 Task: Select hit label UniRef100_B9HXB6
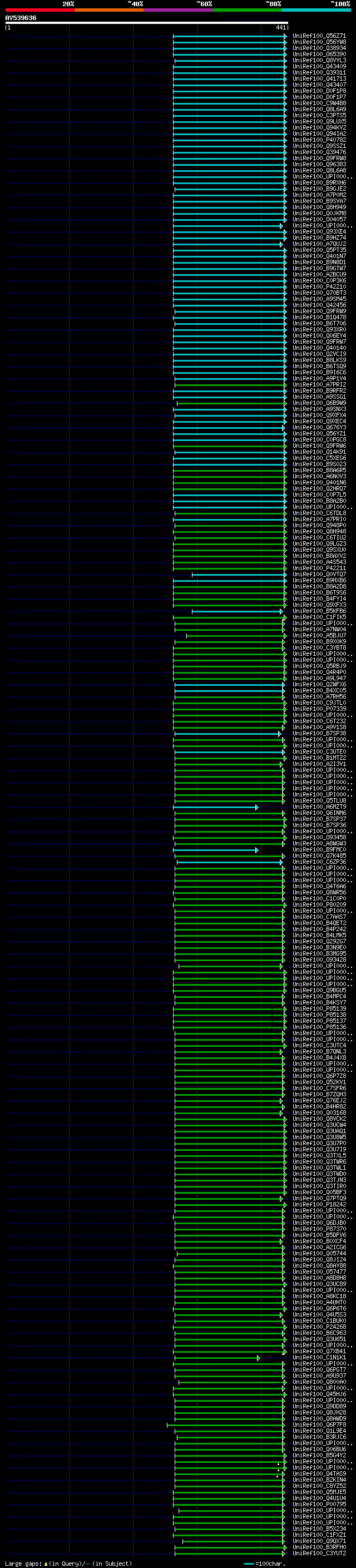(319, 580)
